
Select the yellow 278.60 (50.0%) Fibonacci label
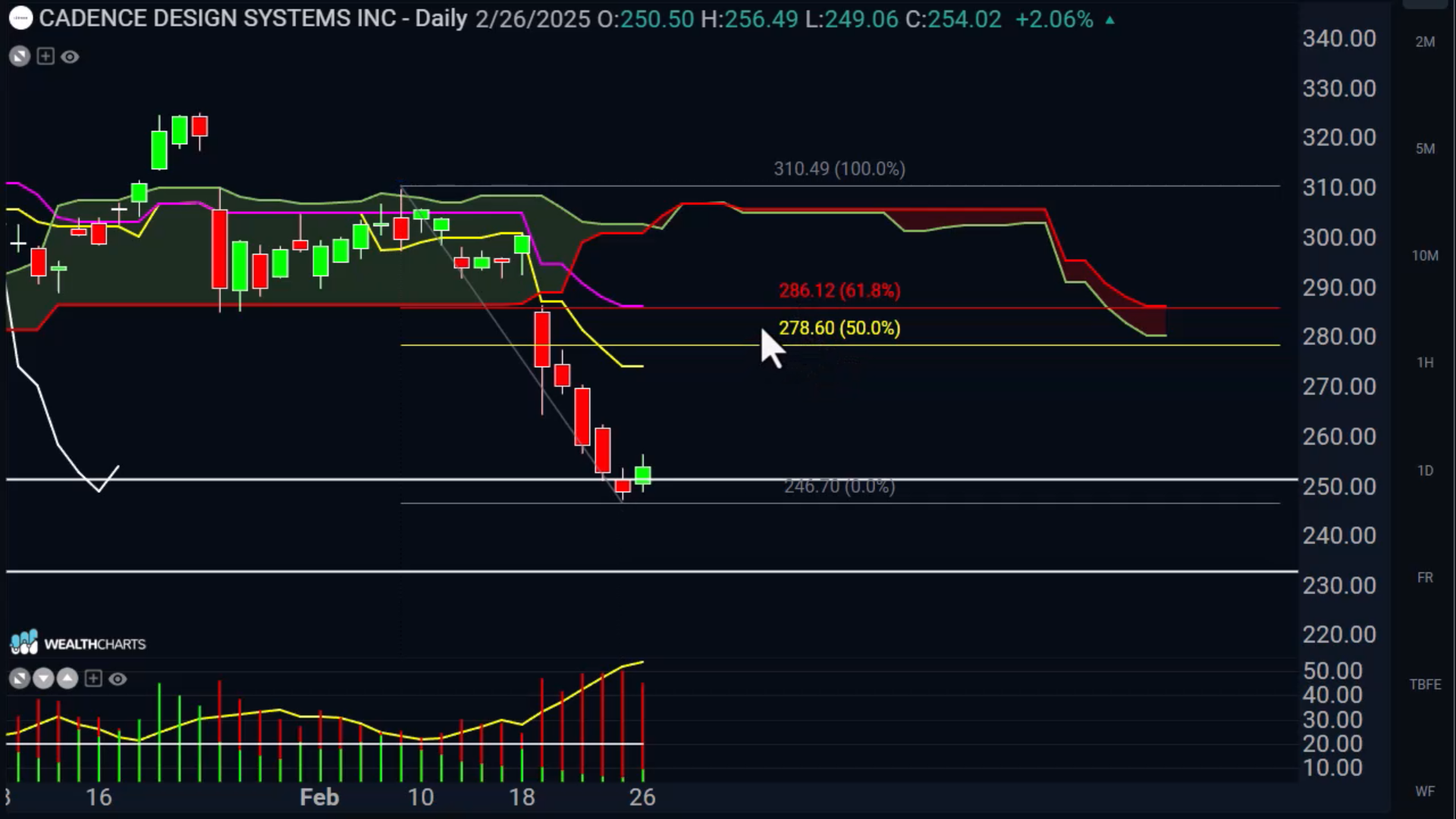(x=839, y=328)
